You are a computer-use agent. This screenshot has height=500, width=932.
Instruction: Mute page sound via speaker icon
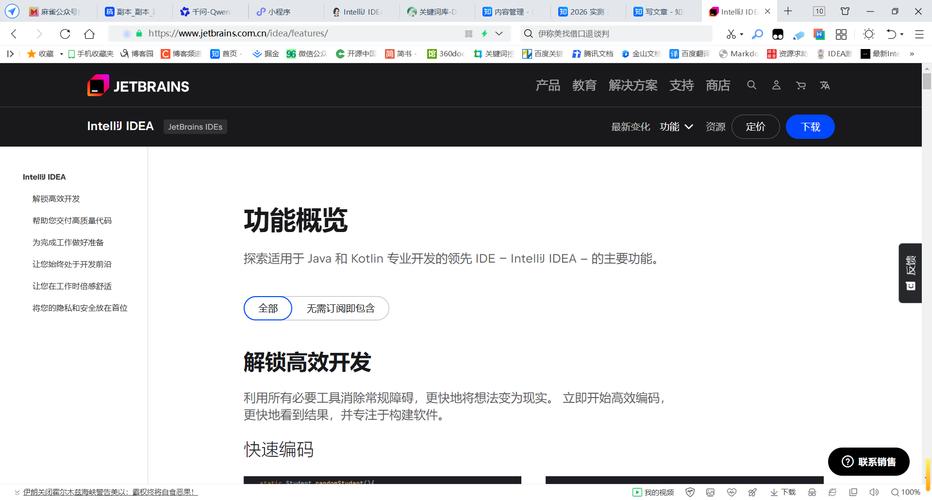874,492
